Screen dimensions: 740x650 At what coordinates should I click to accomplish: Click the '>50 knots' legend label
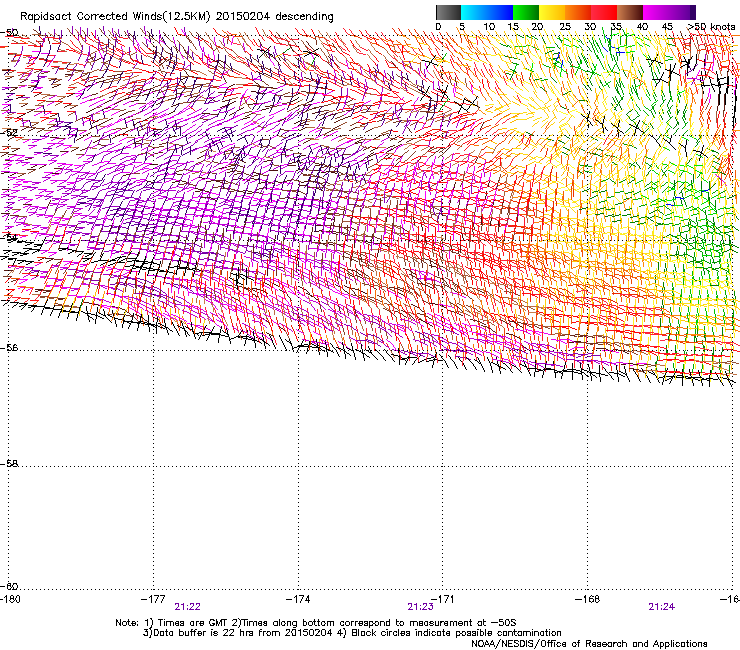711,26
